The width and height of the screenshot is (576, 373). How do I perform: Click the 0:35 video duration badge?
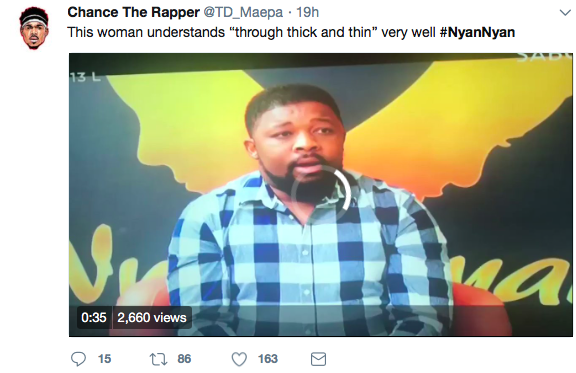[x=94, y=318]
